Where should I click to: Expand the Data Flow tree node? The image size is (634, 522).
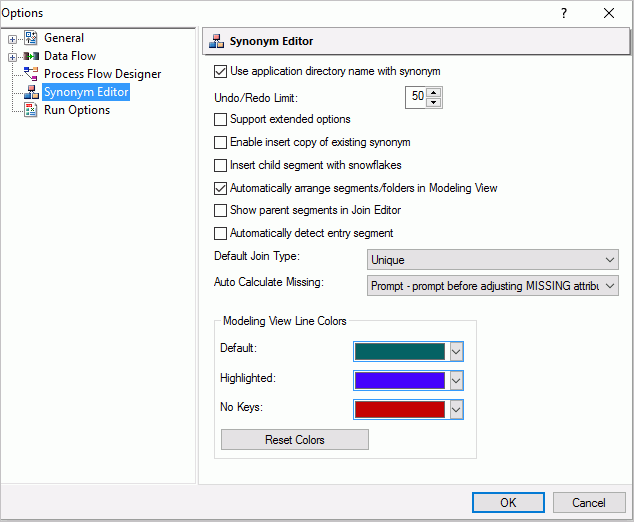(12, 57)
